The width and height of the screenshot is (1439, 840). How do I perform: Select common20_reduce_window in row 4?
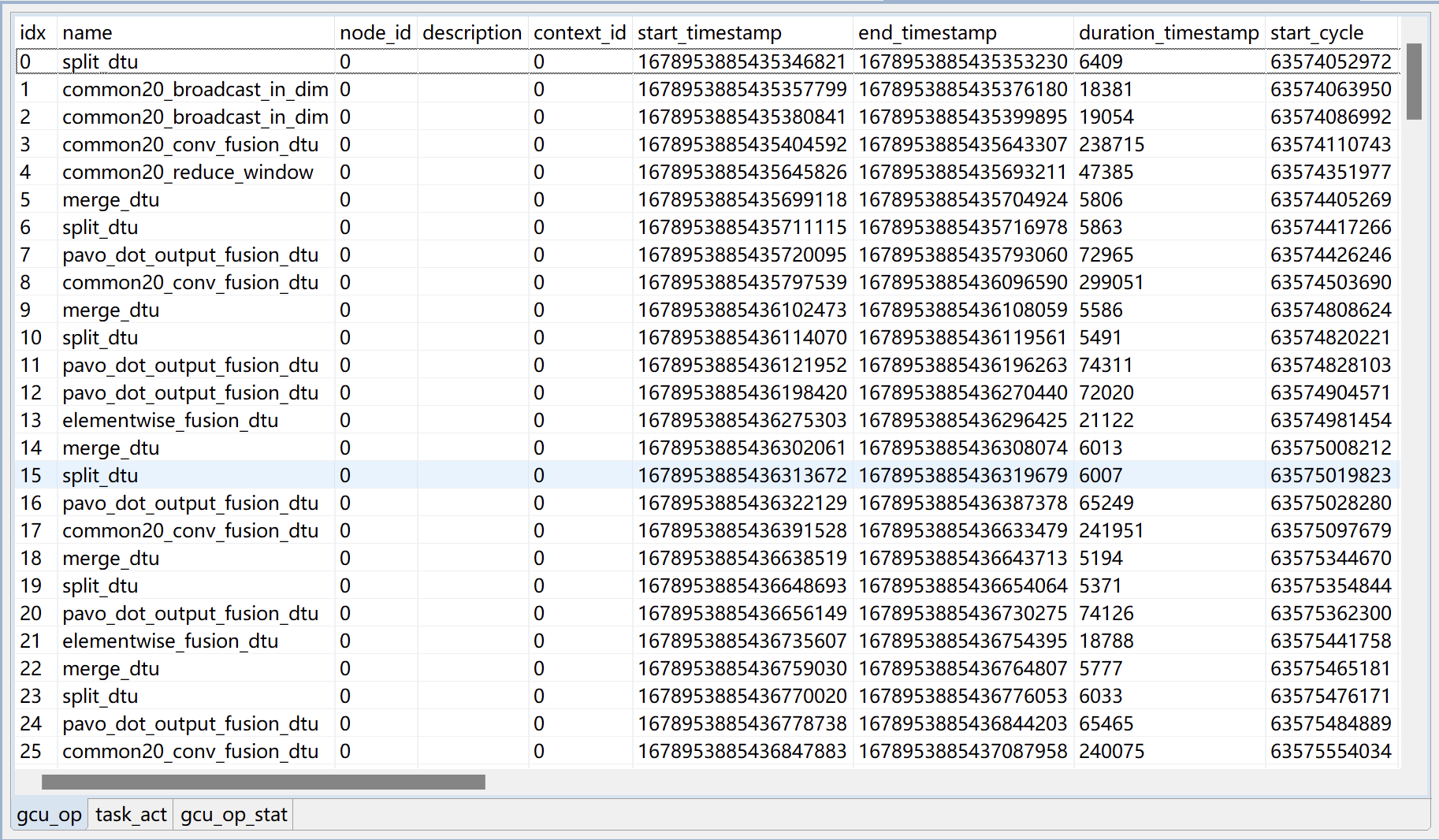pyautogui.click(x=188, y=172)
